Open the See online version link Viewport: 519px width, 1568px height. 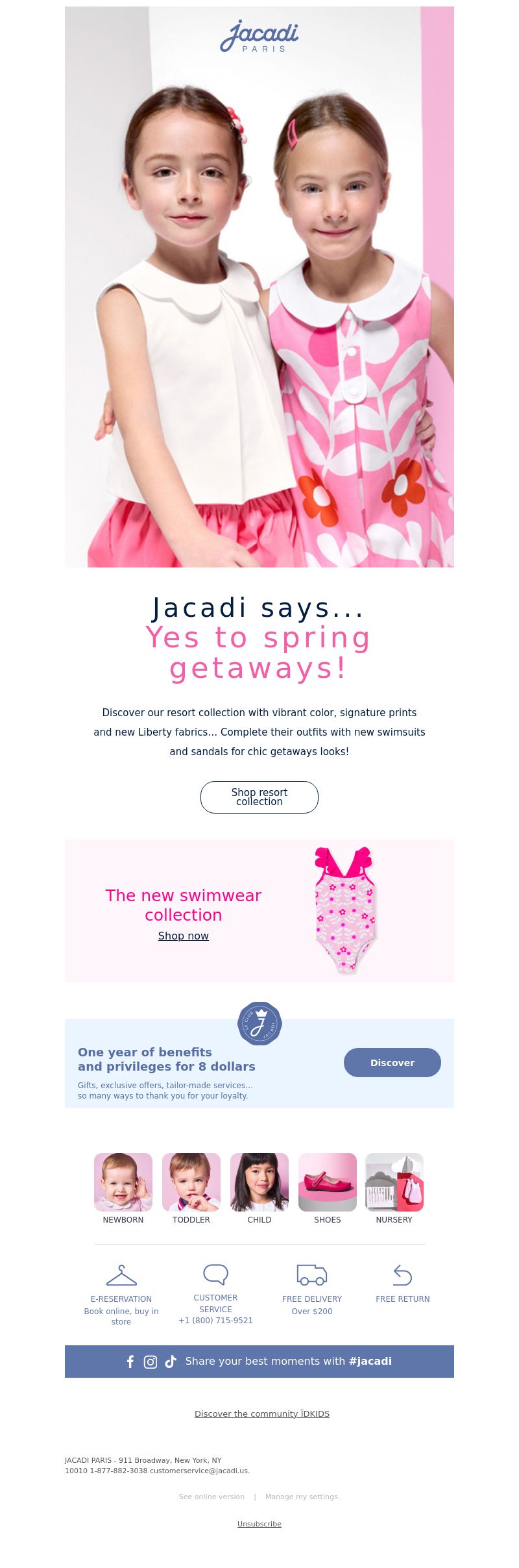pyautogui.click(x=211, y=1497)
